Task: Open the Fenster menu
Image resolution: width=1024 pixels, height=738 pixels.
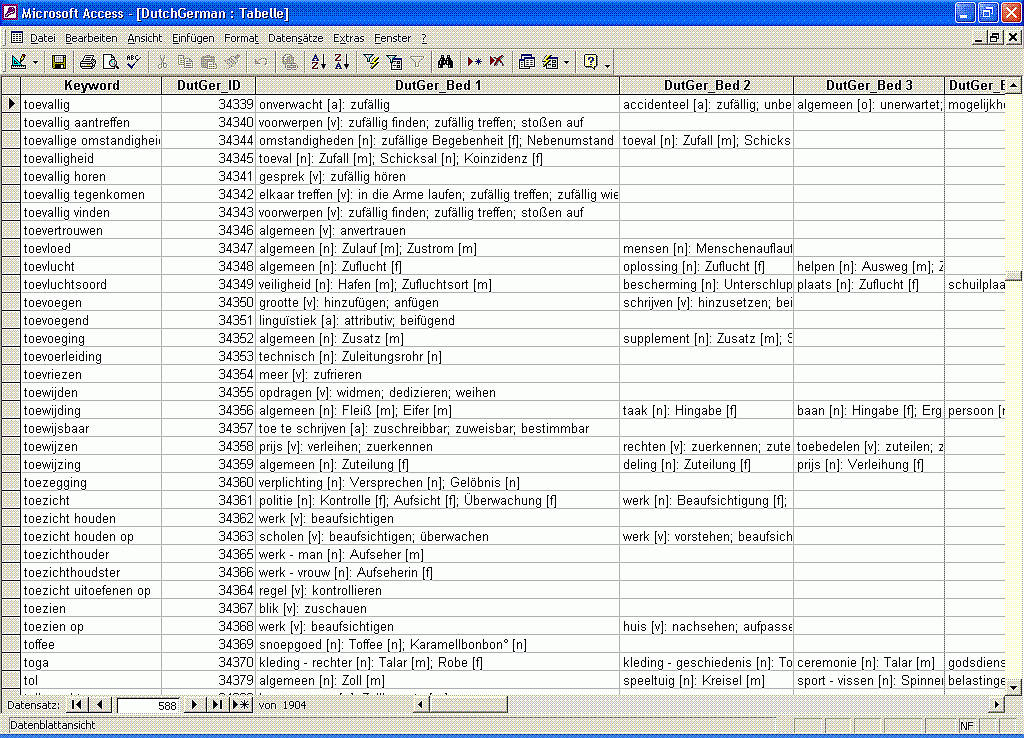Action: pyautogui.click(x=392, y=38)
